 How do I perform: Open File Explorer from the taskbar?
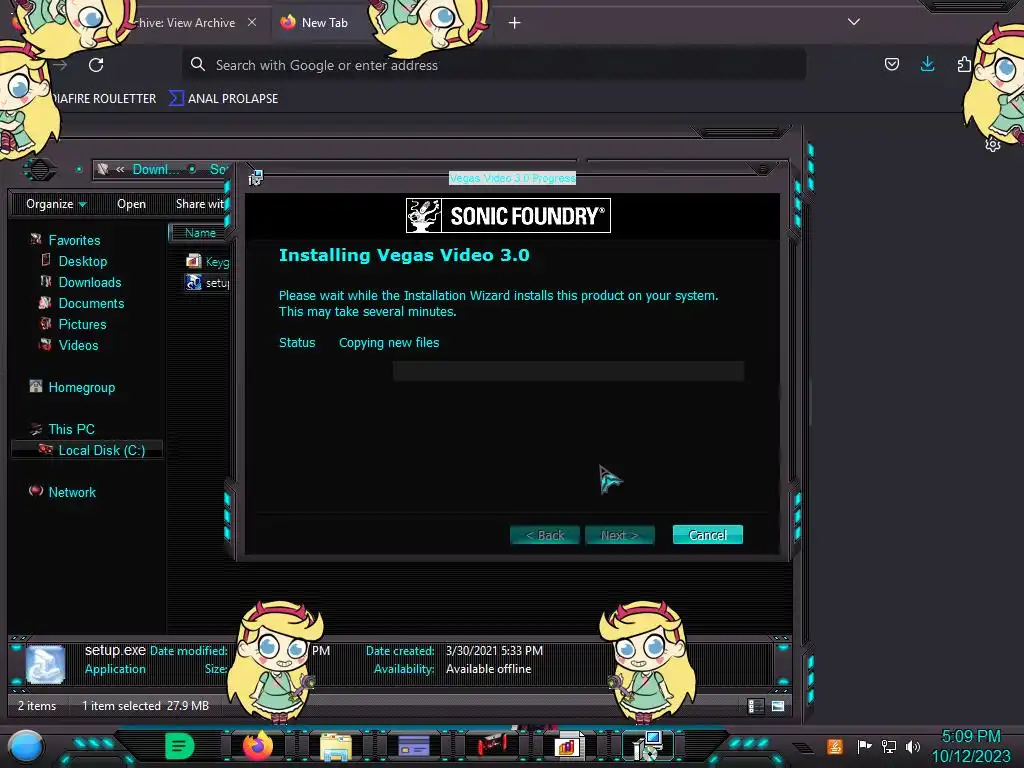[336, 746]
